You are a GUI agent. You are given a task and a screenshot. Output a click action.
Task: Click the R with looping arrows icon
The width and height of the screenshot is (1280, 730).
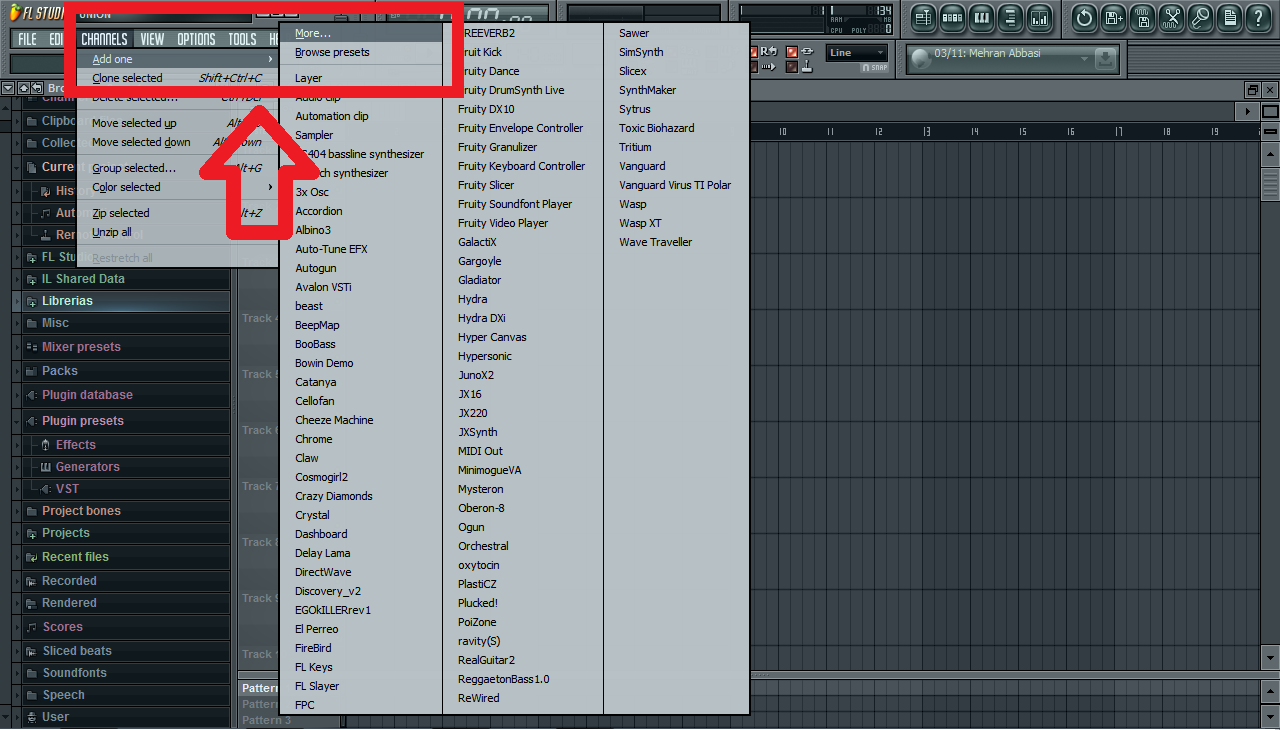(769, 51)
